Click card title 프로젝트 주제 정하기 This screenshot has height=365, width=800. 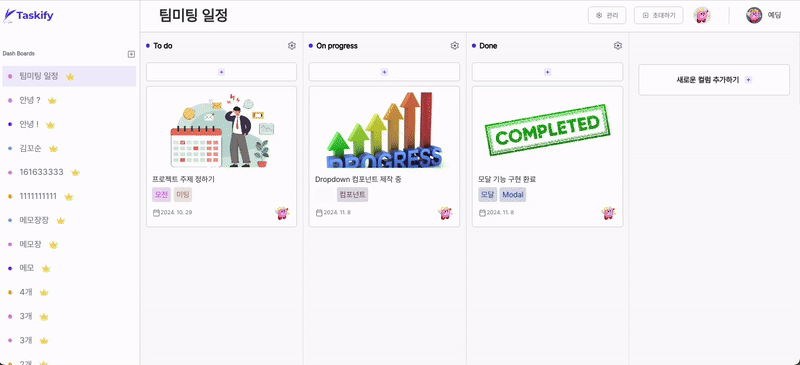[x=183, y=180]
